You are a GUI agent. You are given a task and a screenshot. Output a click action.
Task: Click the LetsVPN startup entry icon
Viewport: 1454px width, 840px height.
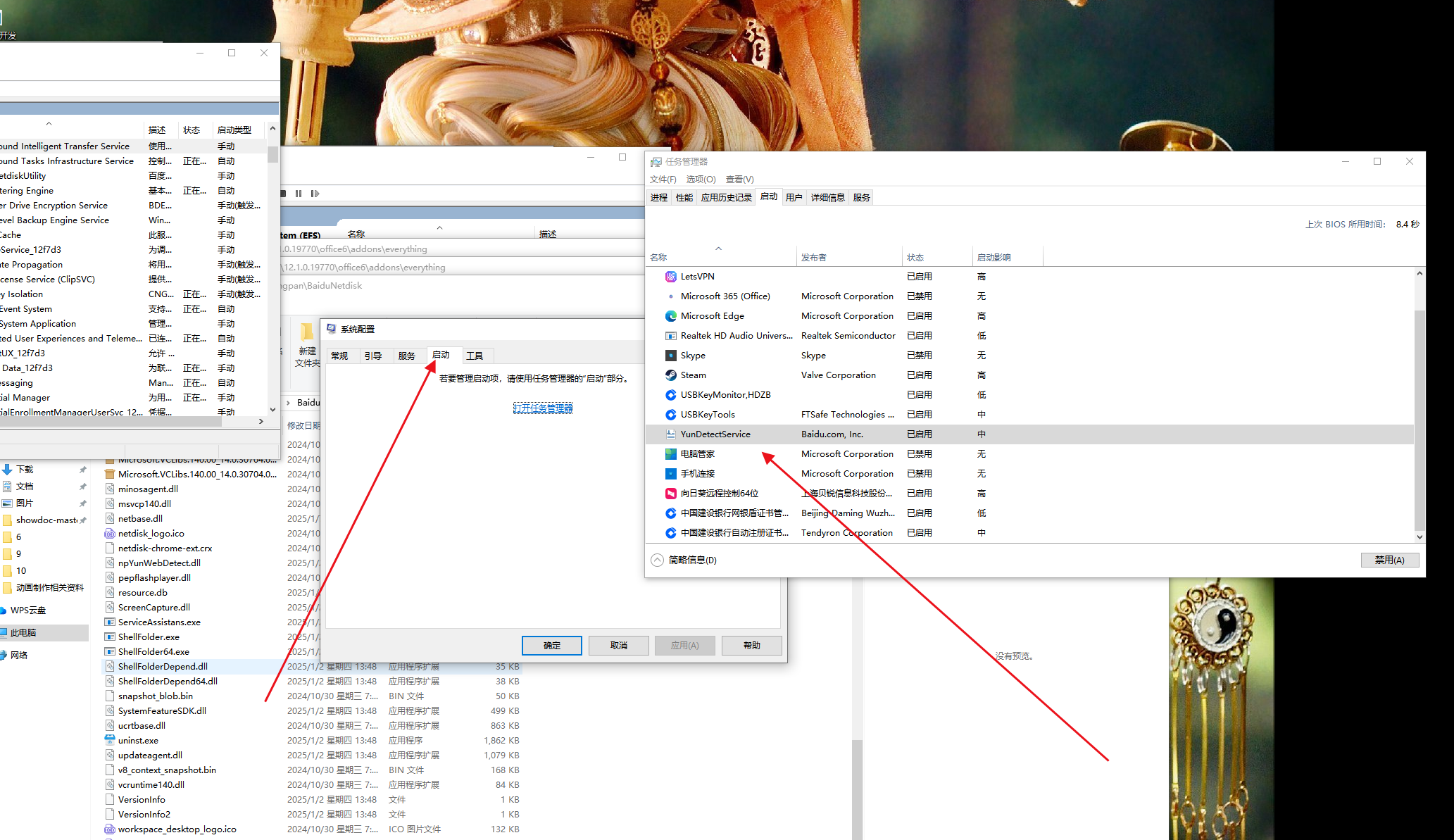[x=670, y=277]
